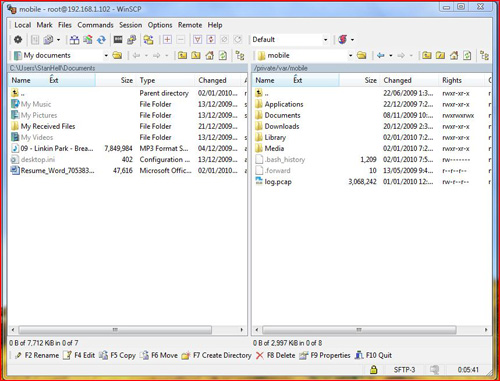Expand the mobile remote directory dropdown

tap(350, 55)
